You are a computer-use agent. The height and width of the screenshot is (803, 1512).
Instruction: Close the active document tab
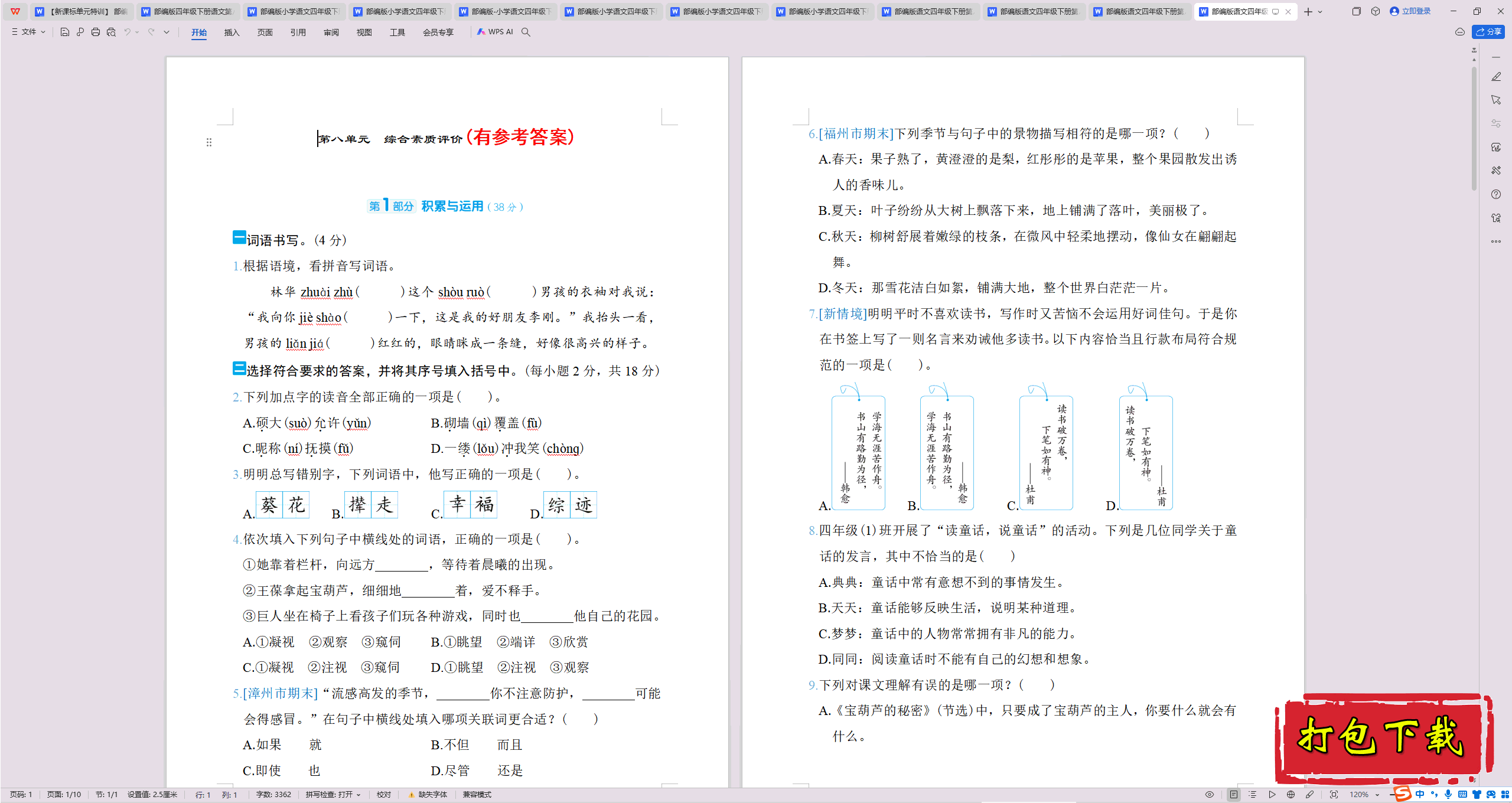coord(1288,12)
